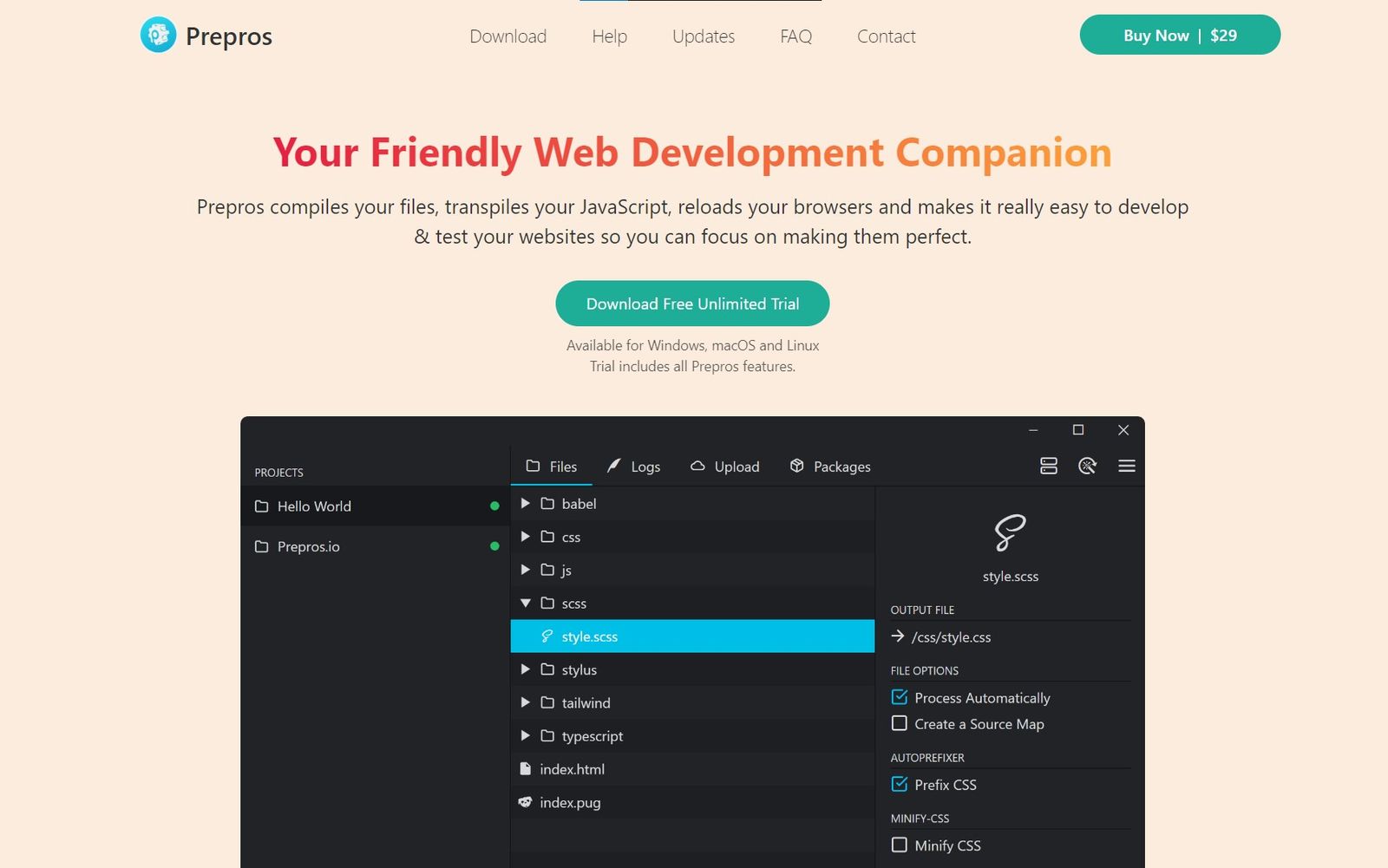Click the circular tools icon beside hamburger menu
Screen dimensions: 1388x868
pos(1087,467)
